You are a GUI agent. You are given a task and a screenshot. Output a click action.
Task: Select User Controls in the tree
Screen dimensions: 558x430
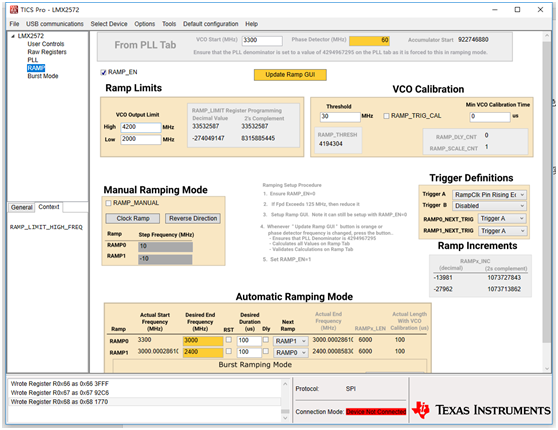(46, 44)
